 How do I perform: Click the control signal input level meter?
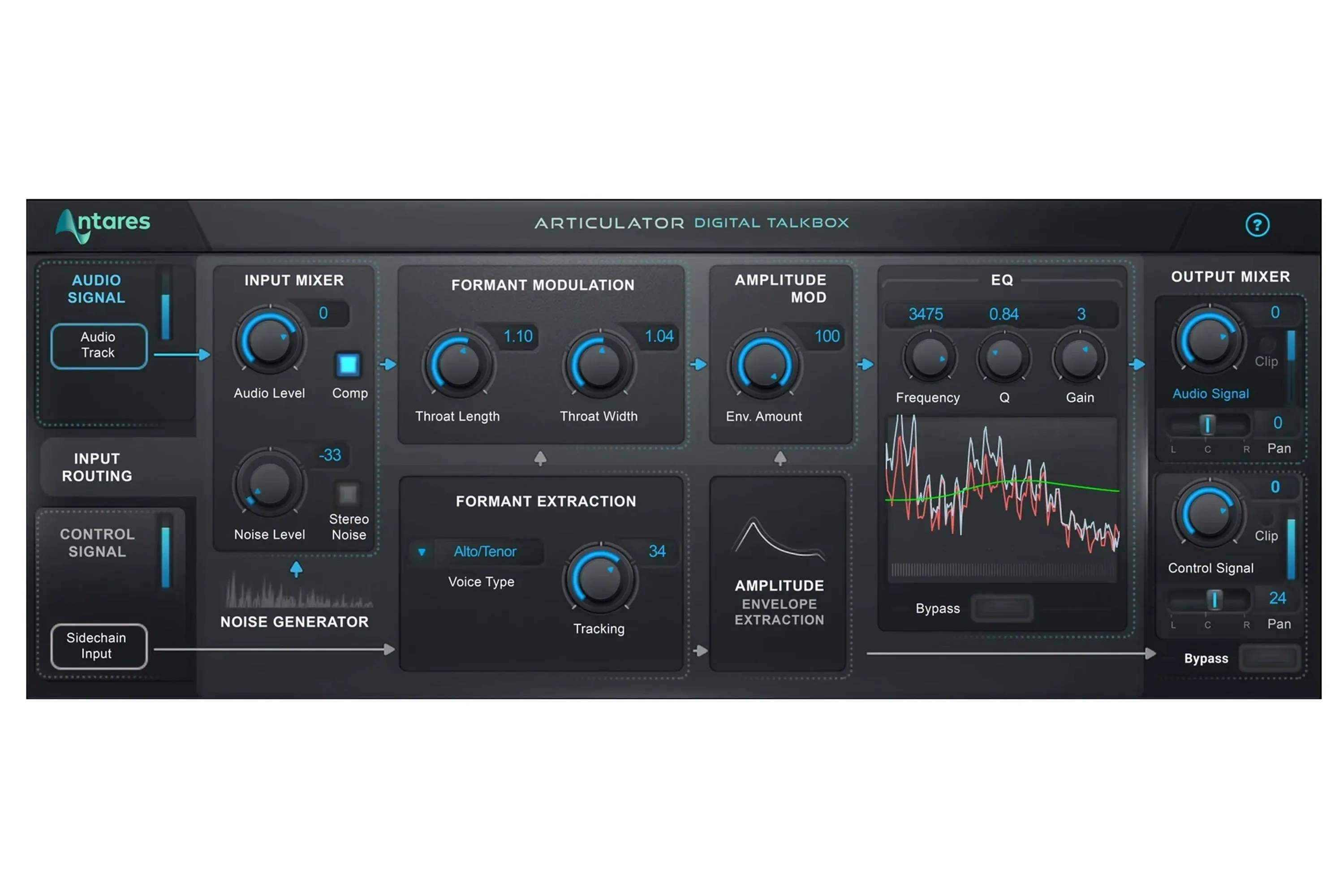pyautogui.click(x=166, y=551)
